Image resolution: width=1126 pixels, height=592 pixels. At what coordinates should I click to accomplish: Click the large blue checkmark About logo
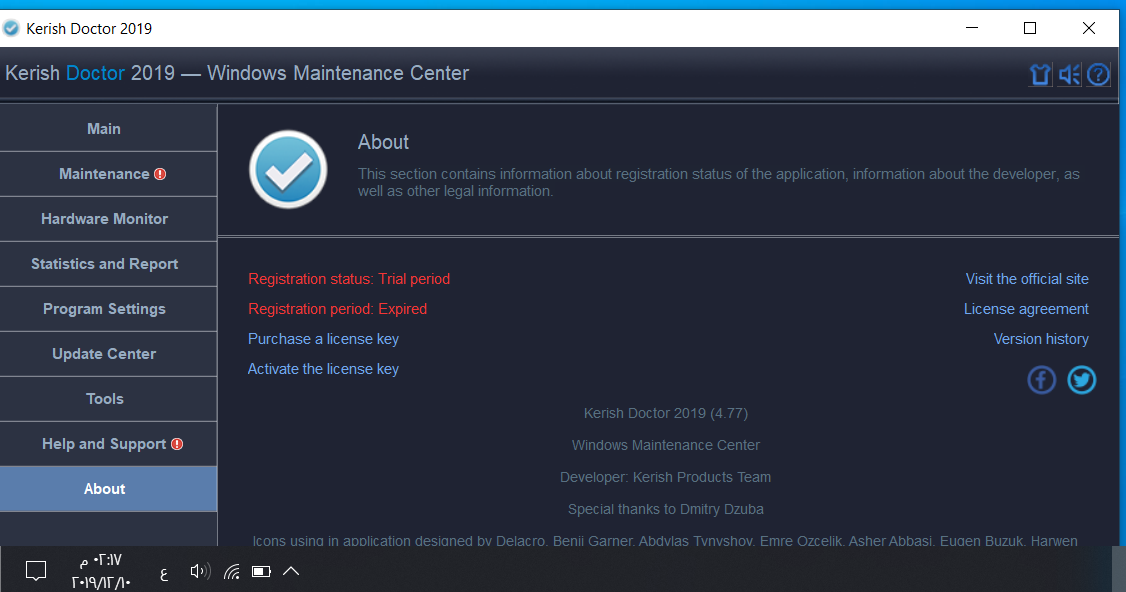288,170
